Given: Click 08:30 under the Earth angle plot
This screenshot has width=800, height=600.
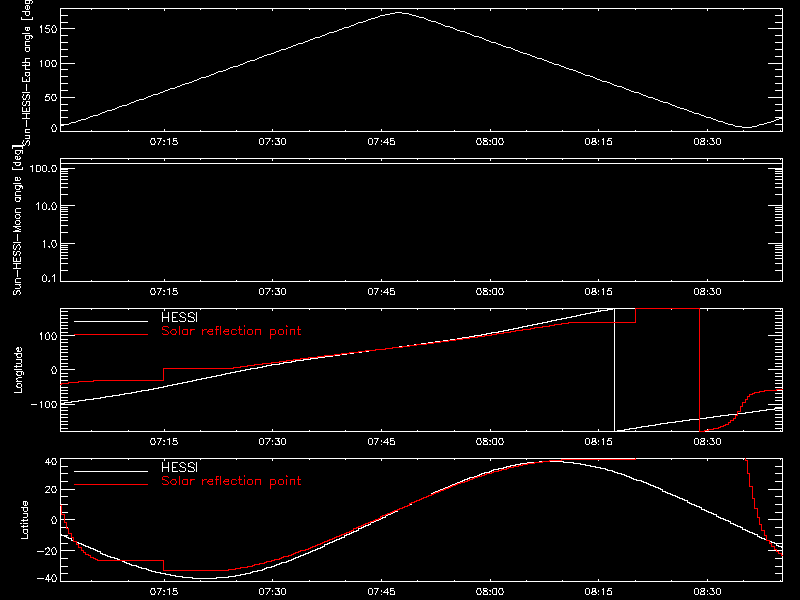Looking at the screenshot, I should click(x=707, y=142).
